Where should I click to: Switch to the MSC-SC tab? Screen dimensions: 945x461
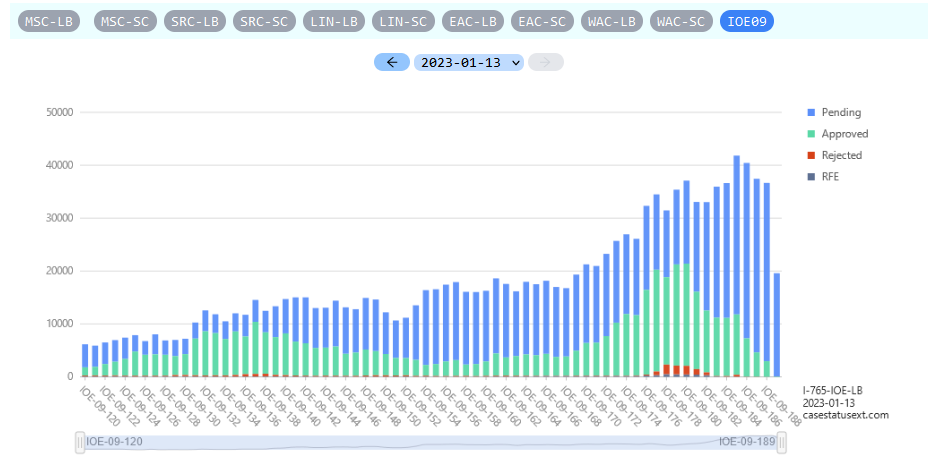(125, 21)
